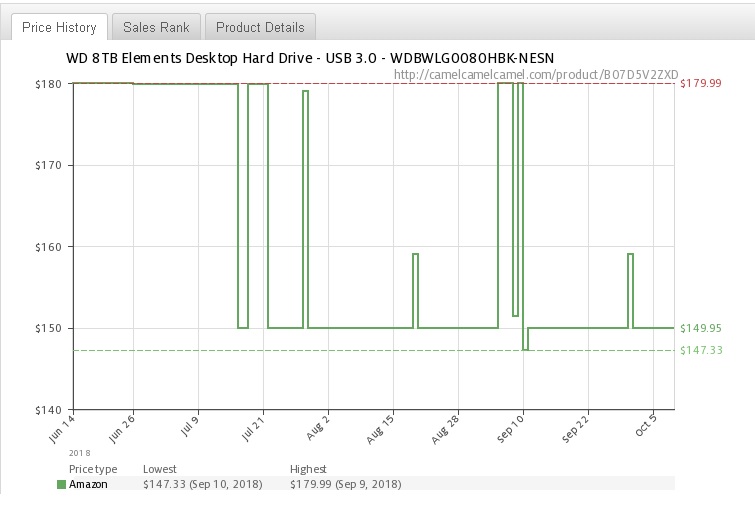Image resolution: width=755 pixels, height=516 pixels.
Task: Click the Jul 9 x-axis date
Action: 189,426
